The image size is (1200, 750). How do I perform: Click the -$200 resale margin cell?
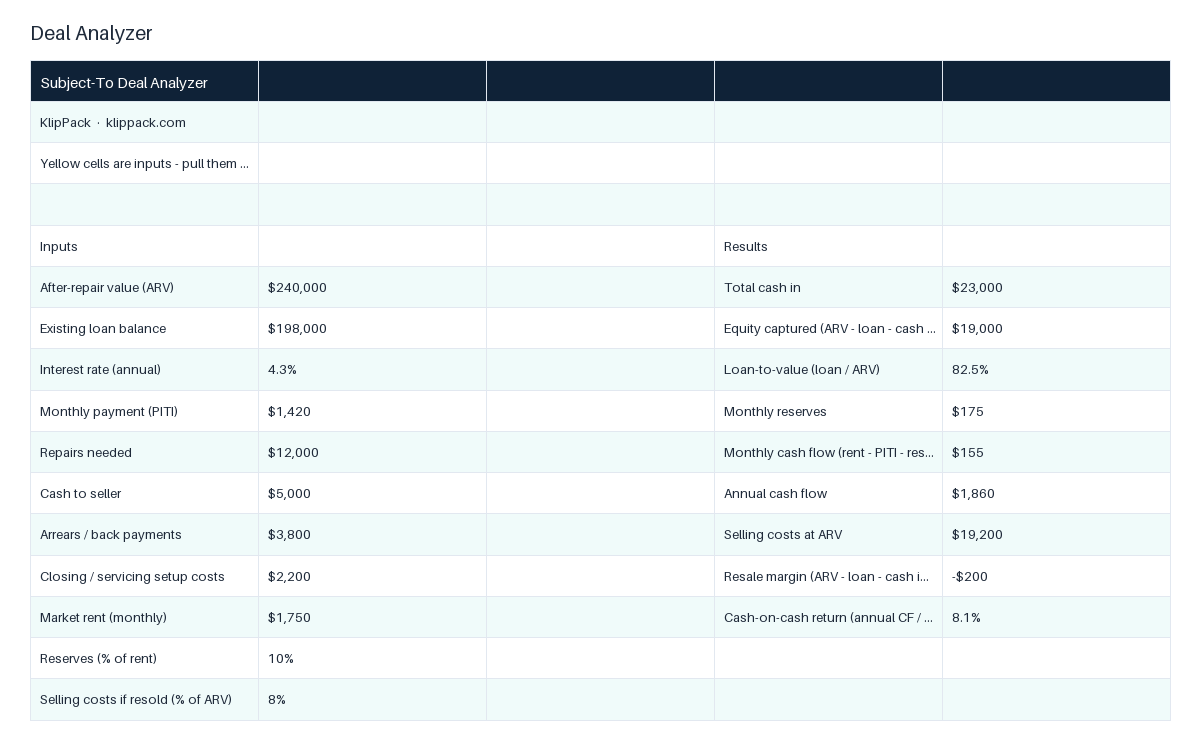point(1056,576)
